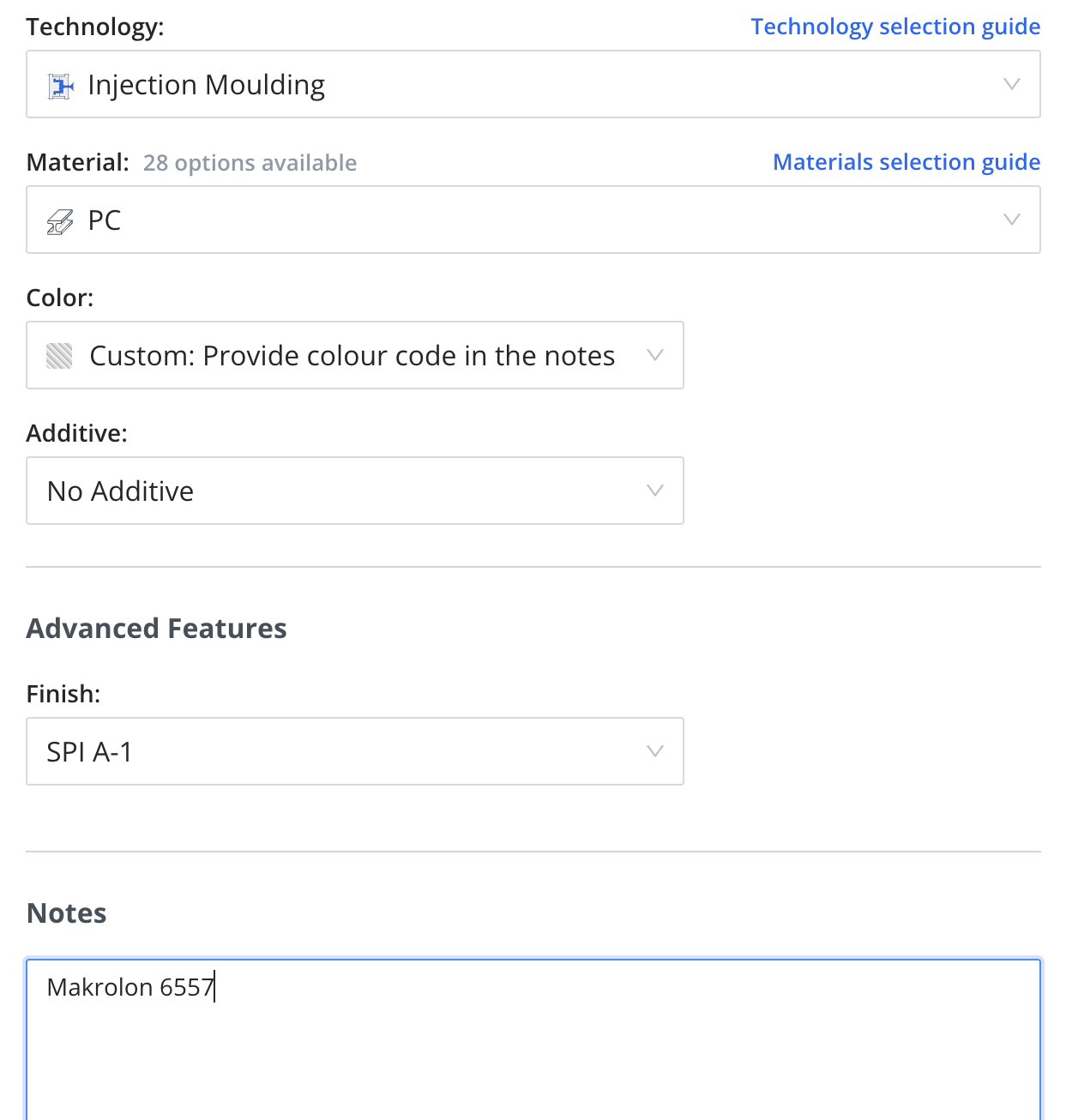Open the Materials selection guide link
This screenshot has height=1120, width=1072.
click(906, 162)
